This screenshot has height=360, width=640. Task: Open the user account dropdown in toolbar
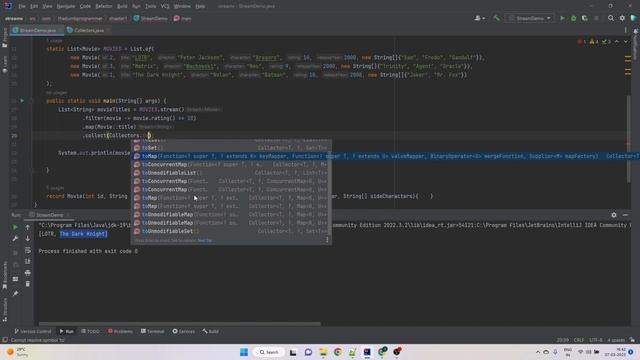[480, 18]
